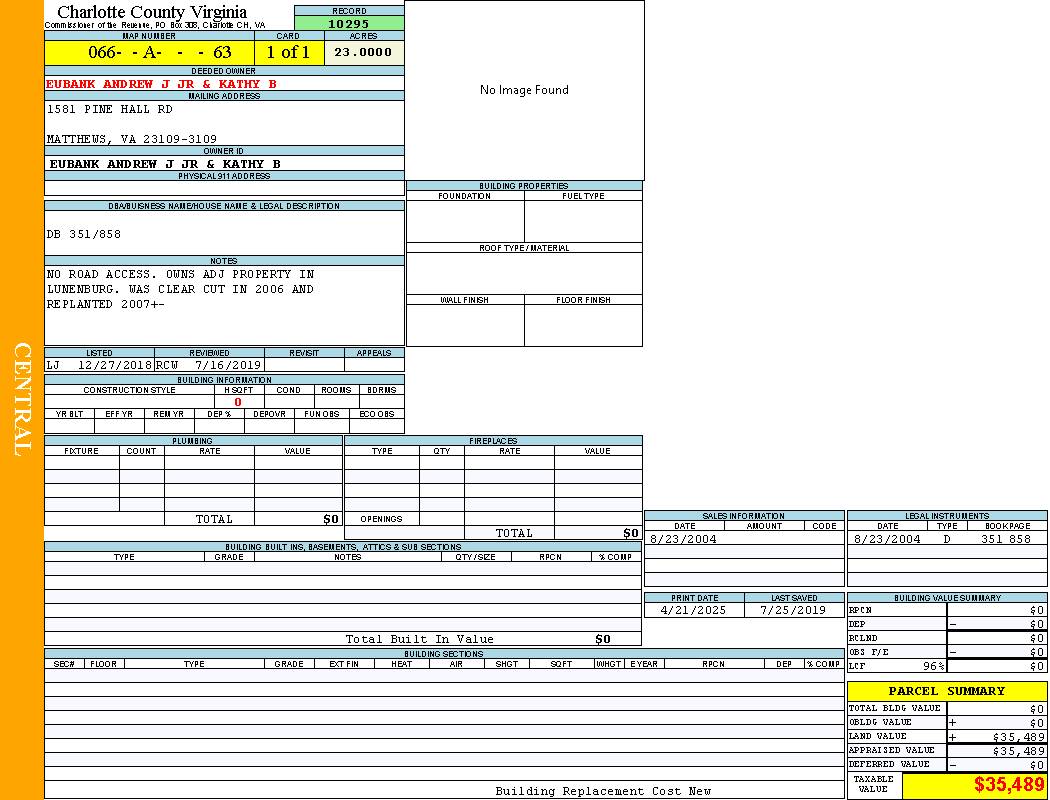Click the yellow Parcel Summary header
Screen dimensions: 1050x800
tap(946, 691)
